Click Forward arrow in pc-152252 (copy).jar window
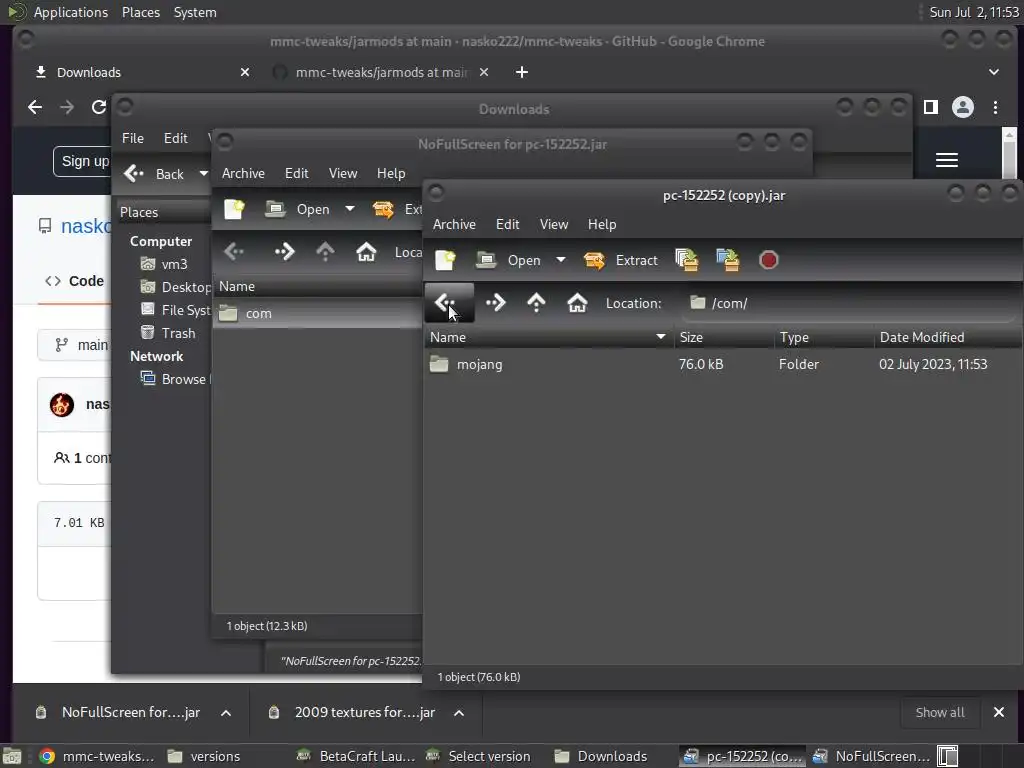The width and height of the screenshot is (1024, 768). (x=496, y=302)
